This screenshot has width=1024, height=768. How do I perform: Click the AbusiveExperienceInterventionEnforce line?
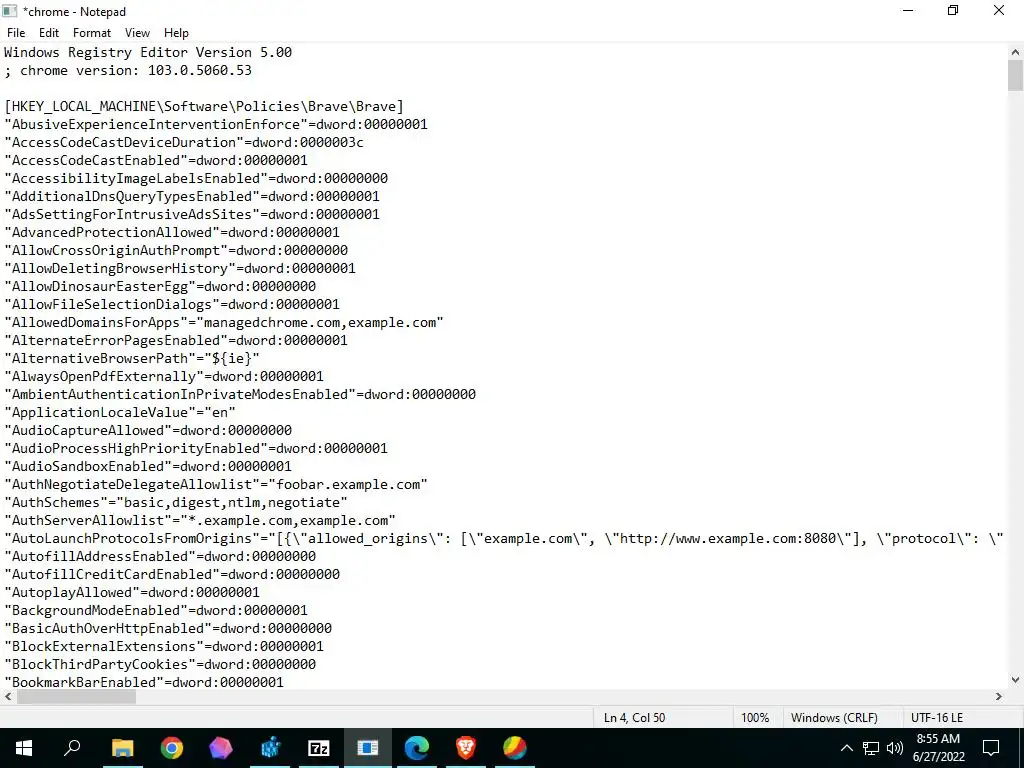[216, 124]
